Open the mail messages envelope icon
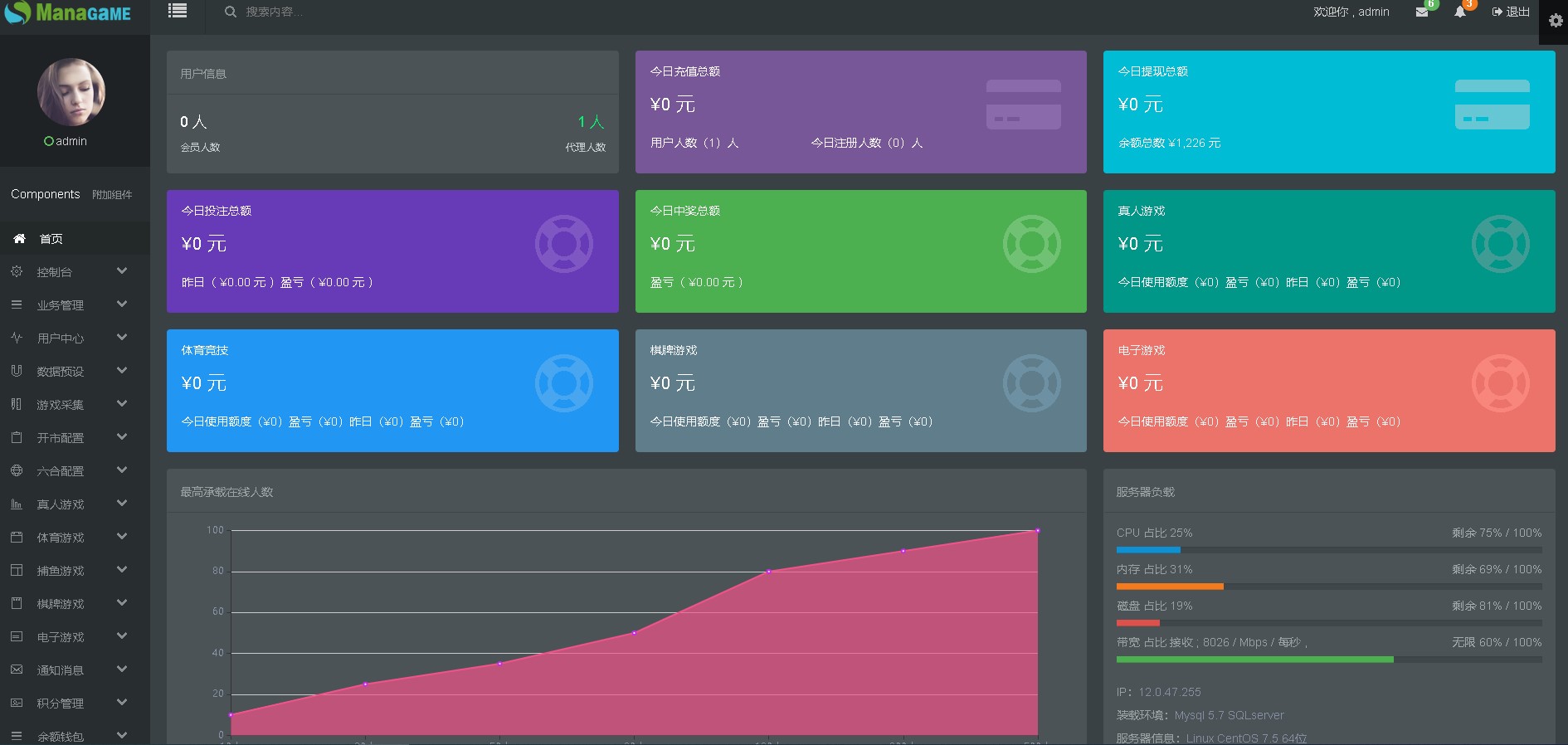 1422,12
